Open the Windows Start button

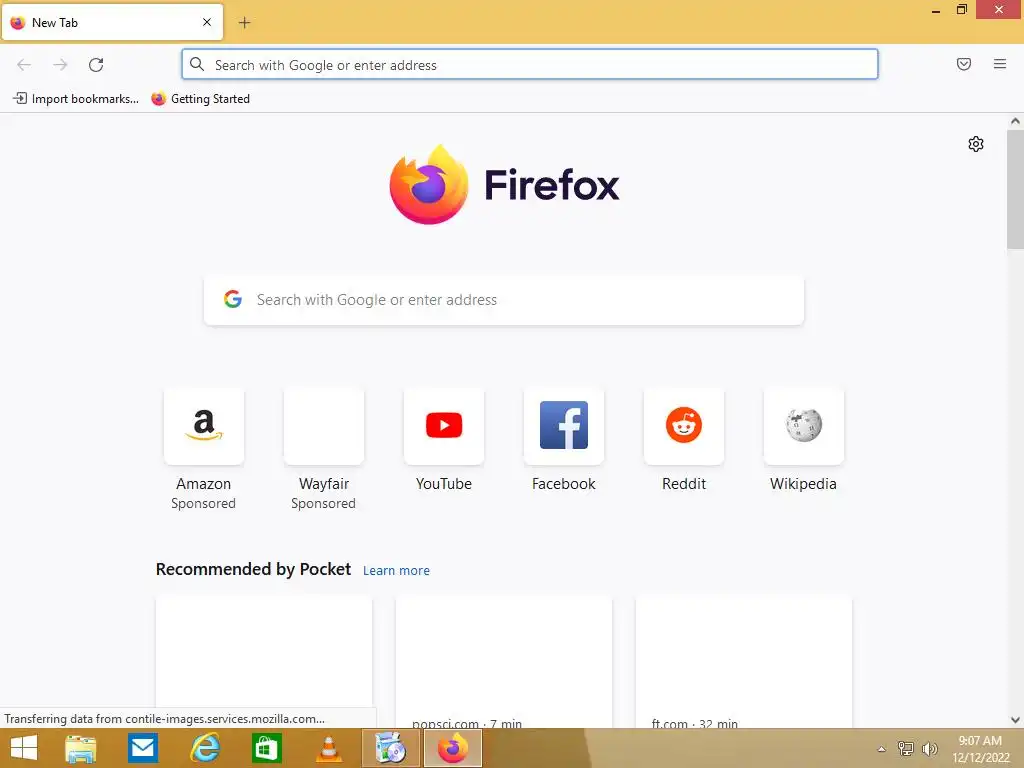[x=24, y=748]
